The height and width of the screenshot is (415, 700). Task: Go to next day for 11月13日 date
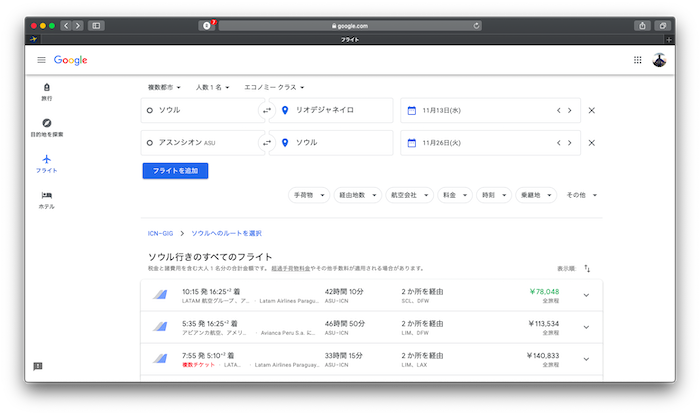570,110
